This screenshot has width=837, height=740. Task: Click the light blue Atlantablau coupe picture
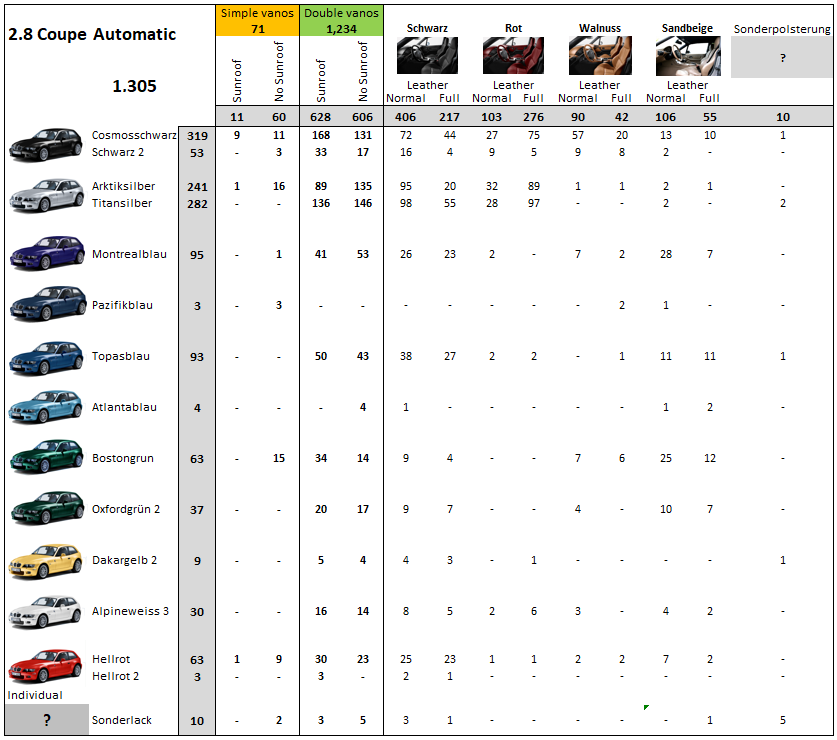click(46, 407)
